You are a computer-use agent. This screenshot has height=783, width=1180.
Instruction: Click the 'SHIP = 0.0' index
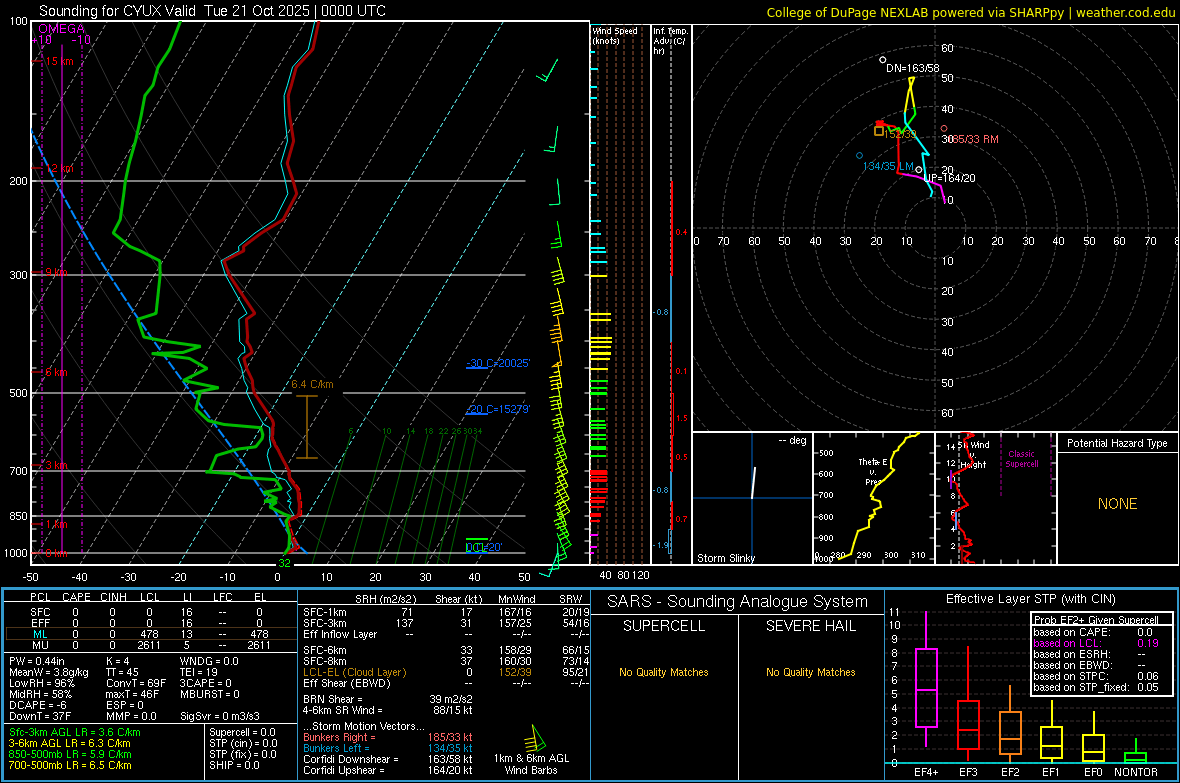[234, 765]
